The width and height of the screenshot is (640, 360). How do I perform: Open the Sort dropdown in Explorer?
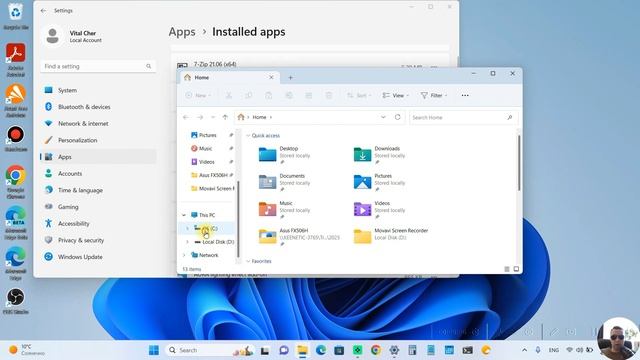coord(359,96)
